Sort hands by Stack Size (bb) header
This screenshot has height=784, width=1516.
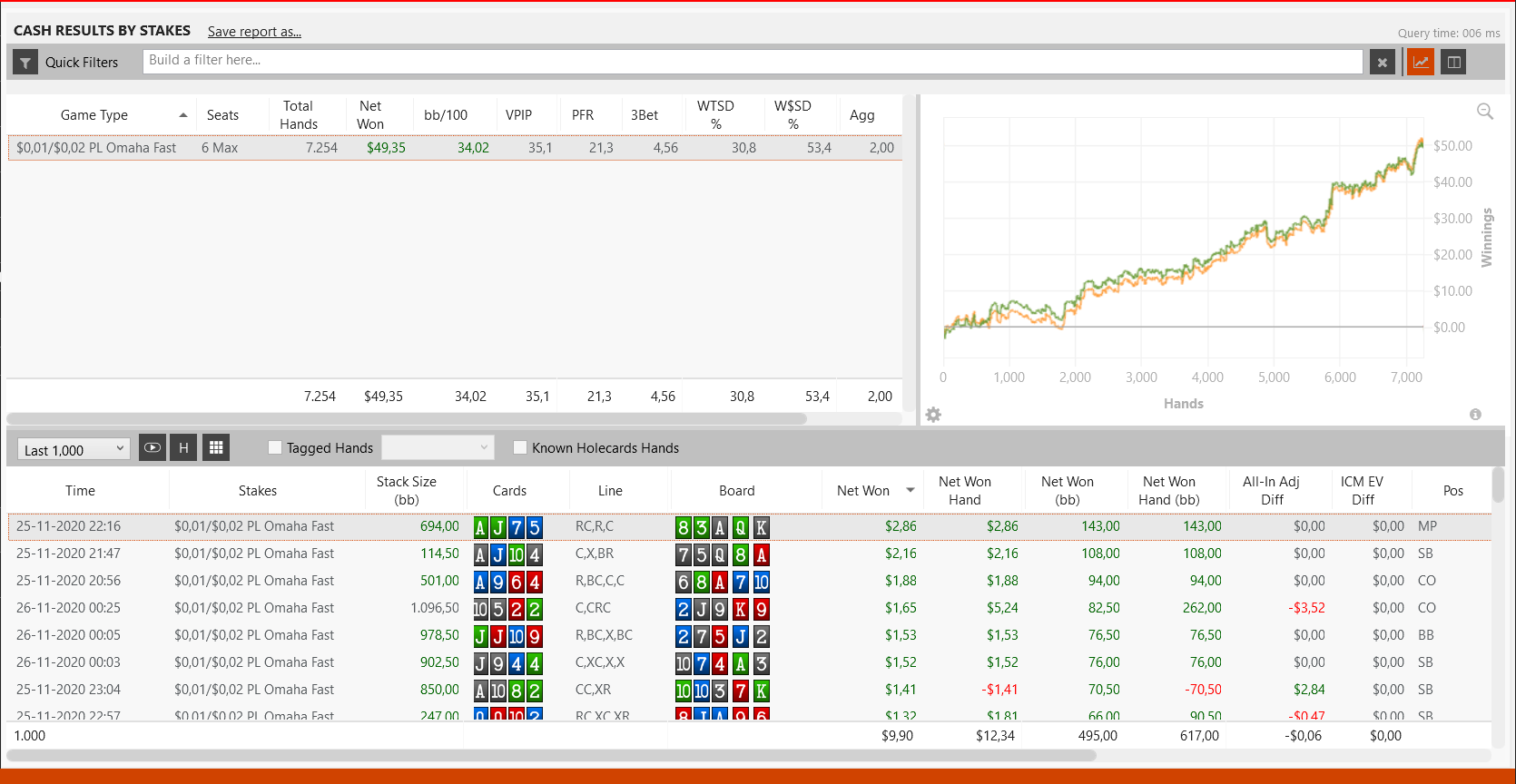click(x=407, y=491)
